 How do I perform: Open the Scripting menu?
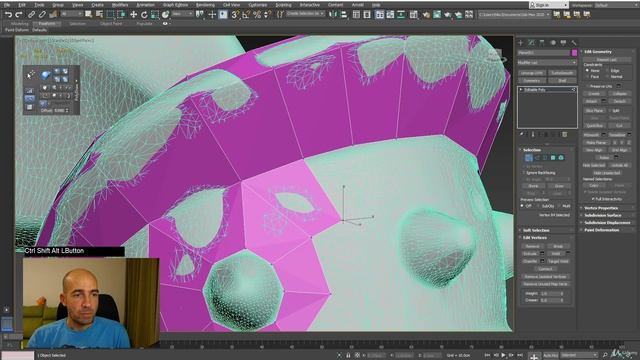click(x=283, y=5)
